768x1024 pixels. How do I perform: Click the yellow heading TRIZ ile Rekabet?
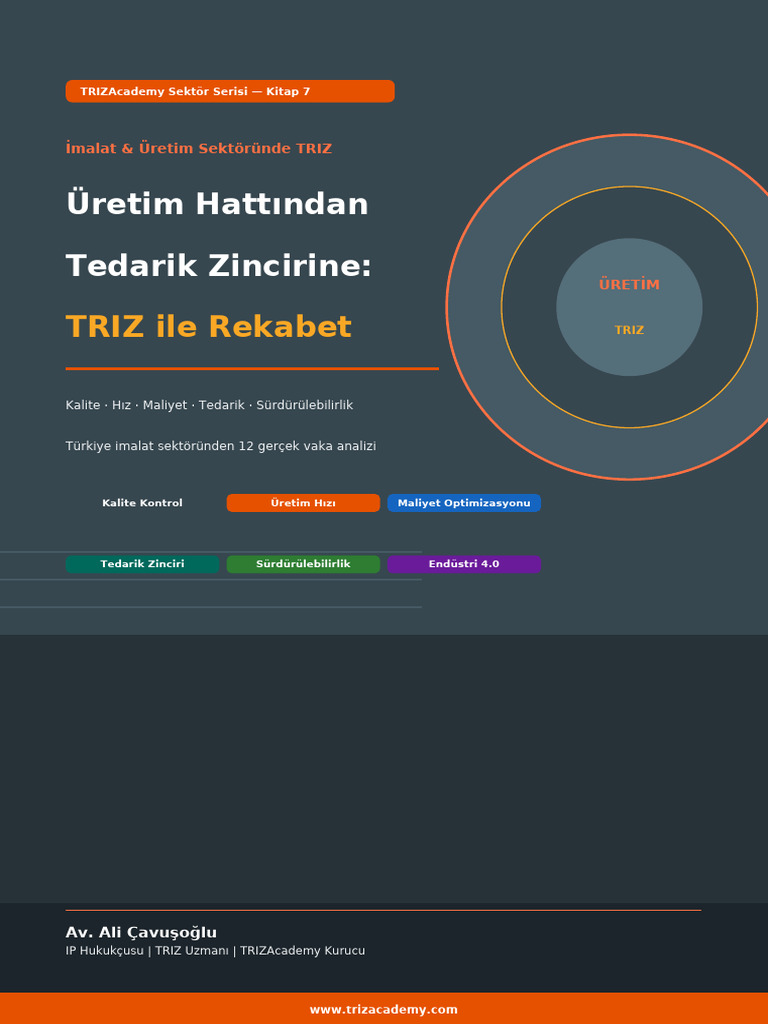pyautogui.click(x=209, y=327)
